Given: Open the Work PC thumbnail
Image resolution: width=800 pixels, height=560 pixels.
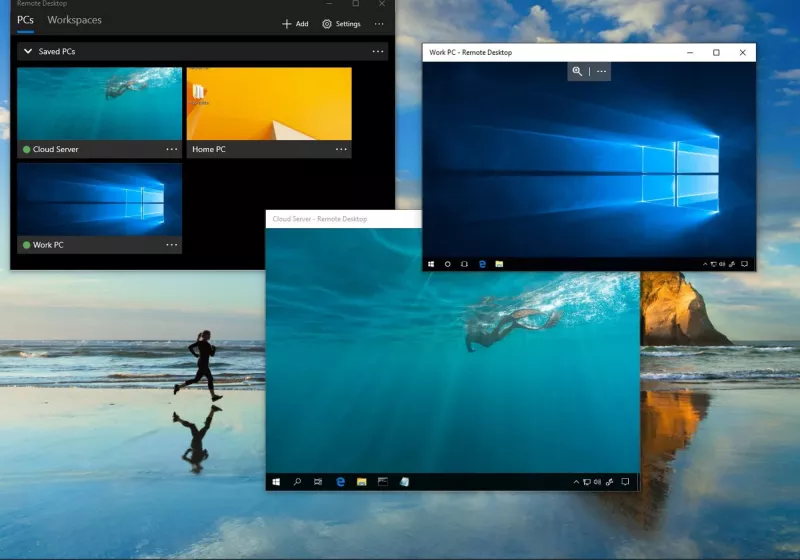Looking at the screenshot, I should (x=99, y=199).
